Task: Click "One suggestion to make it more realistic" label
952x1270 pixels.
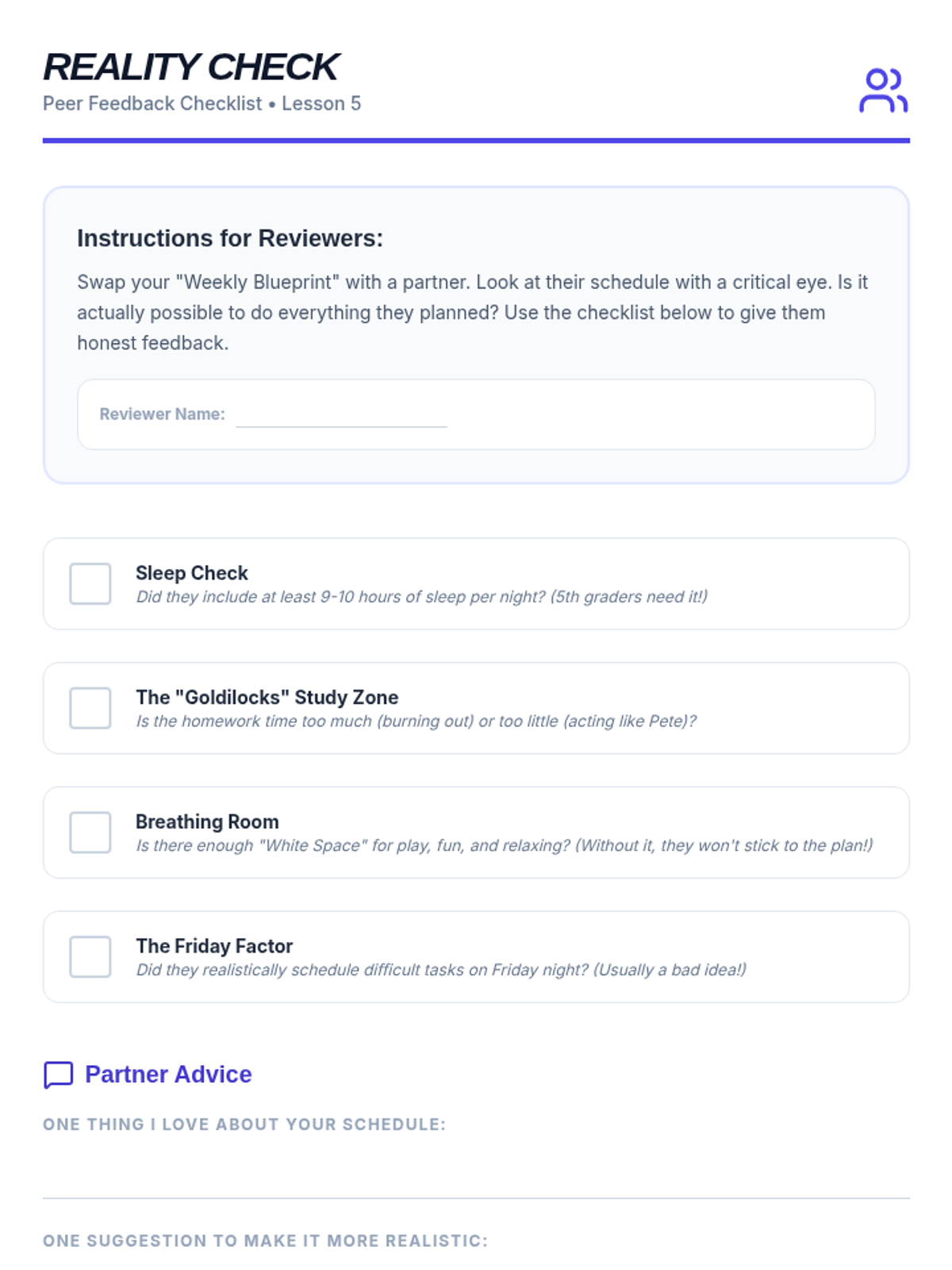Action: pyautogui.click(x=265, y=1241)
